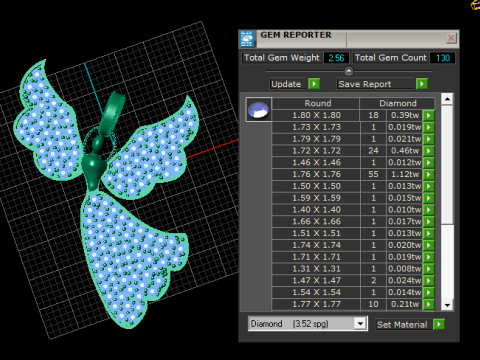
Task: Click the gem list scrollbar thumb
Action: (447, 165)
